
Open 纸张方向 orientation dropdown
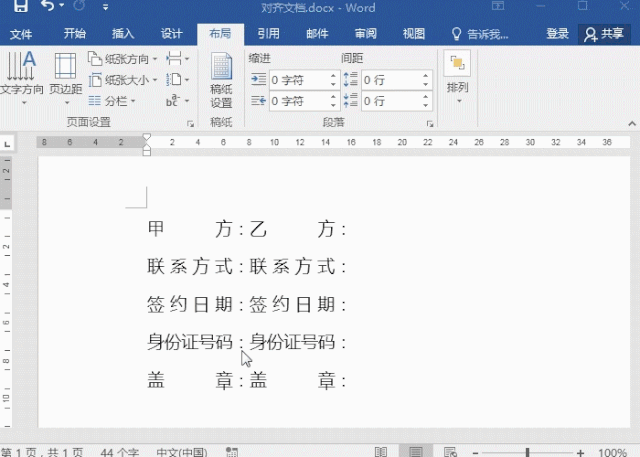[x=122, y=59]
